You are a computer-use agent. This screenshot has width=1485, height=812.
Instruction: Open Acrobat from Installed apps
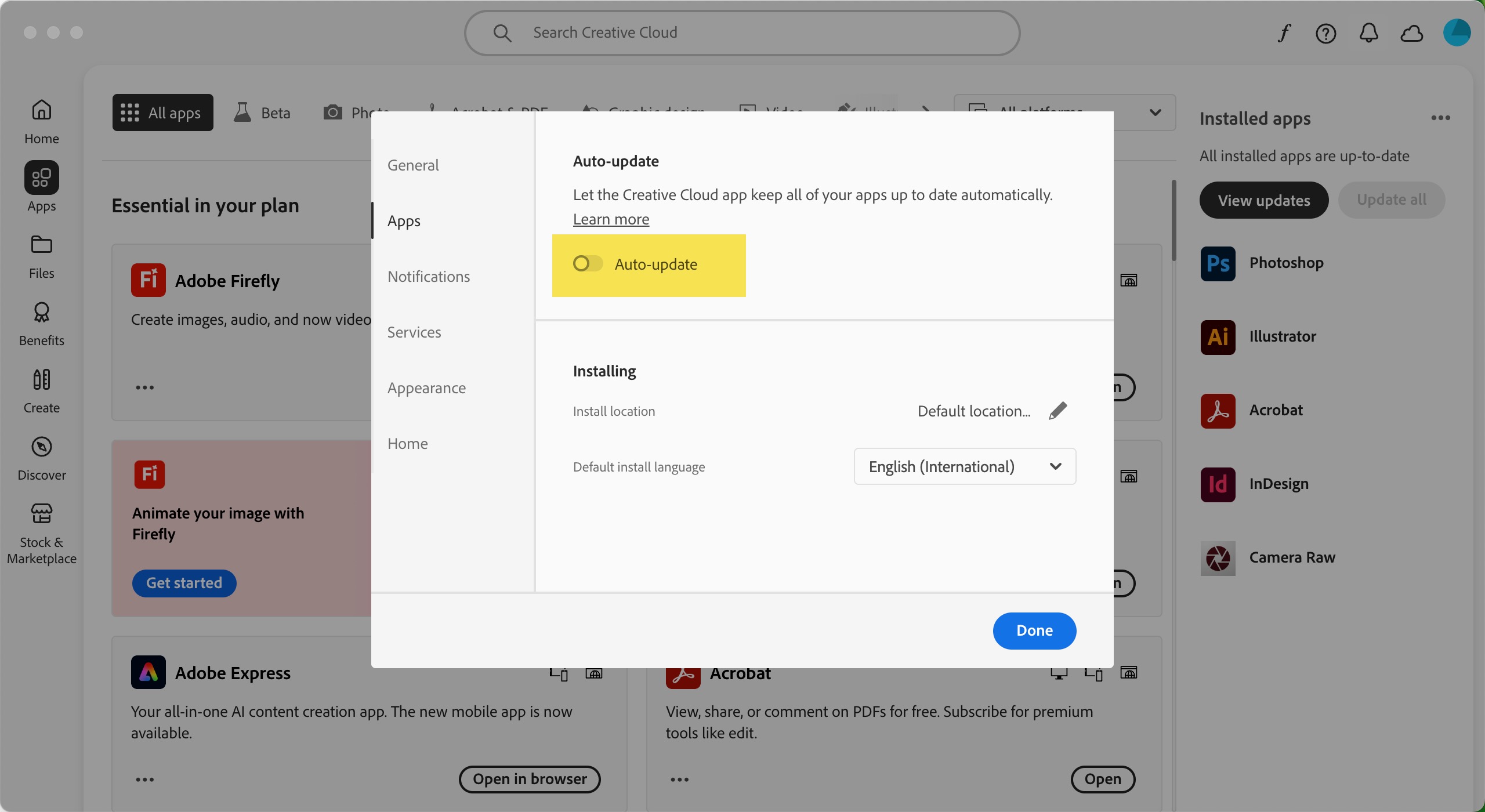click(1252, 411)
